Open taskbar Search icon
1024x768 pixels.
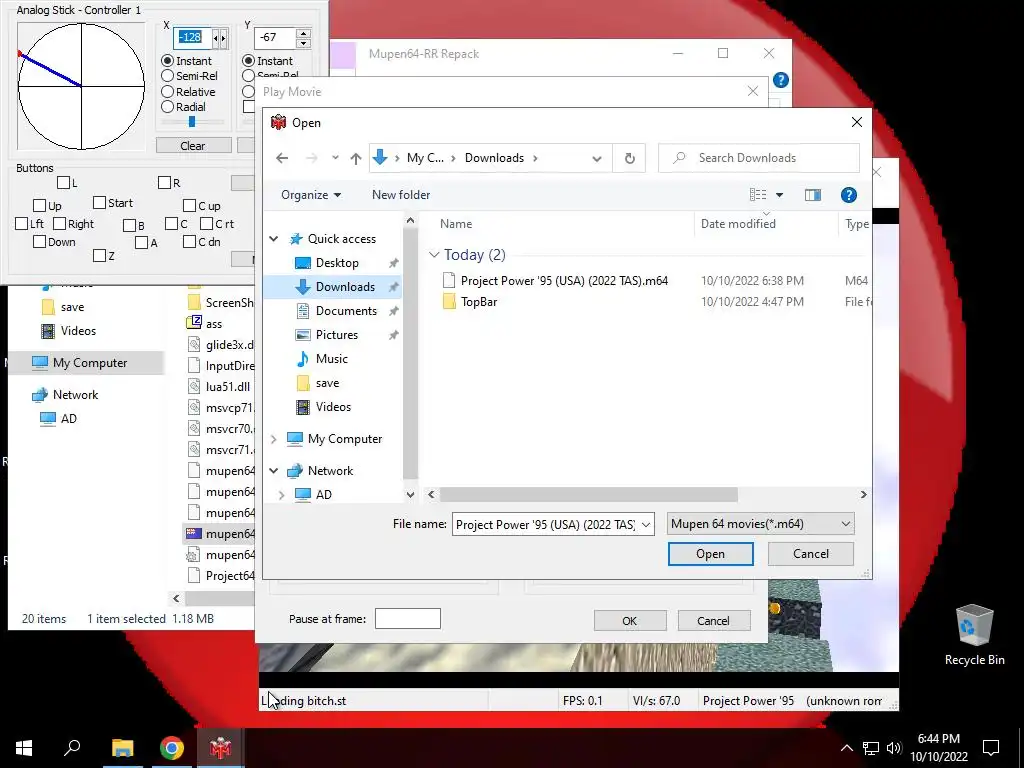click(x=72, y=748)
